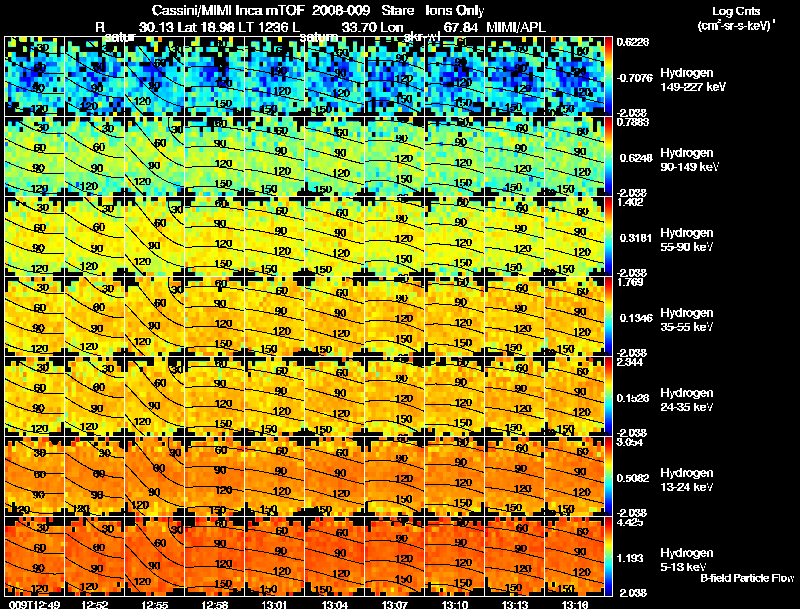
Task: Click the color bar beside Hydrogen 5-13 keV
Action: click(x=608, y=556)
